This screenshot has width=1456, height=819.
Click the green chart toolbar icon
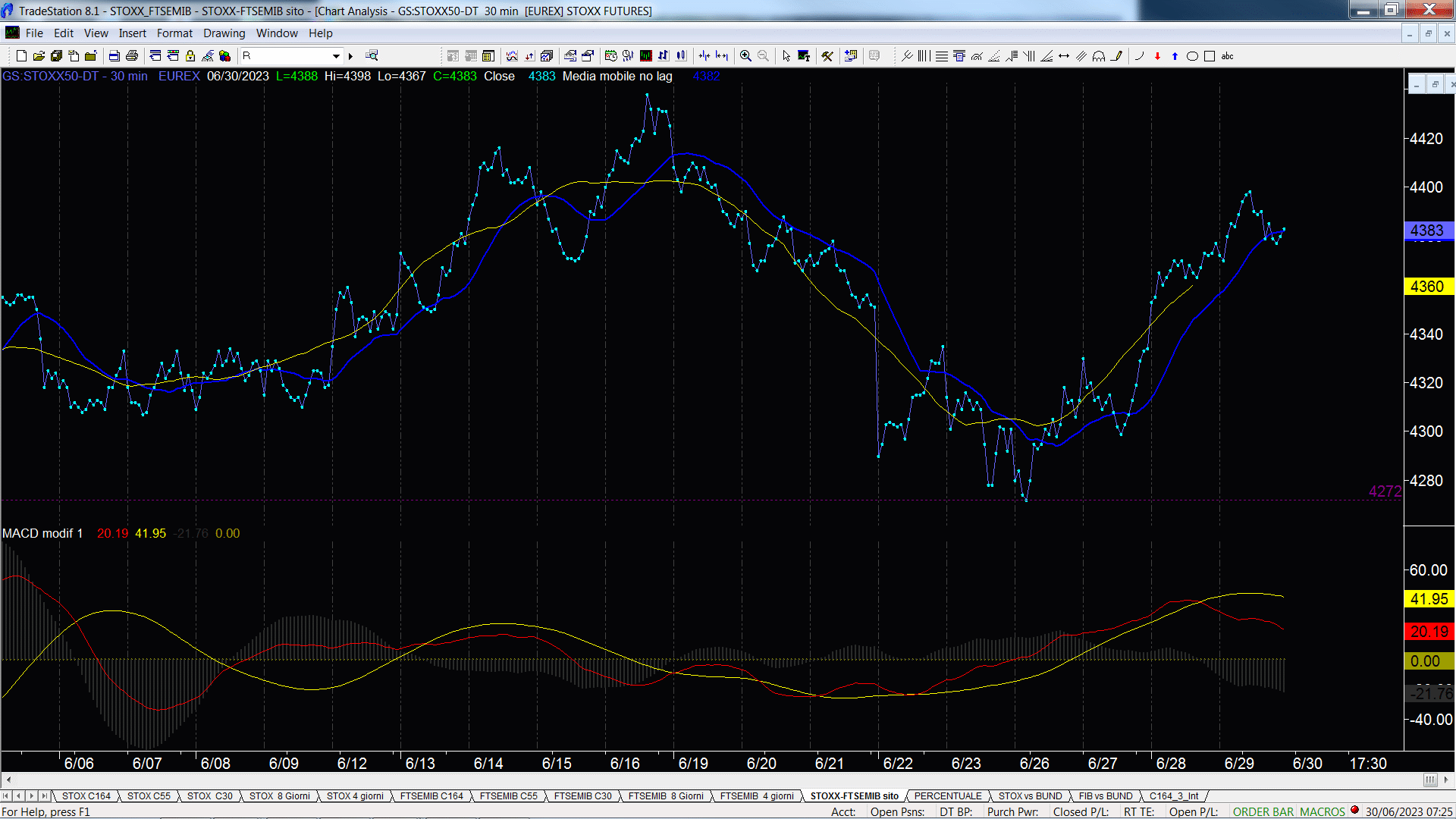pos(646,56)
